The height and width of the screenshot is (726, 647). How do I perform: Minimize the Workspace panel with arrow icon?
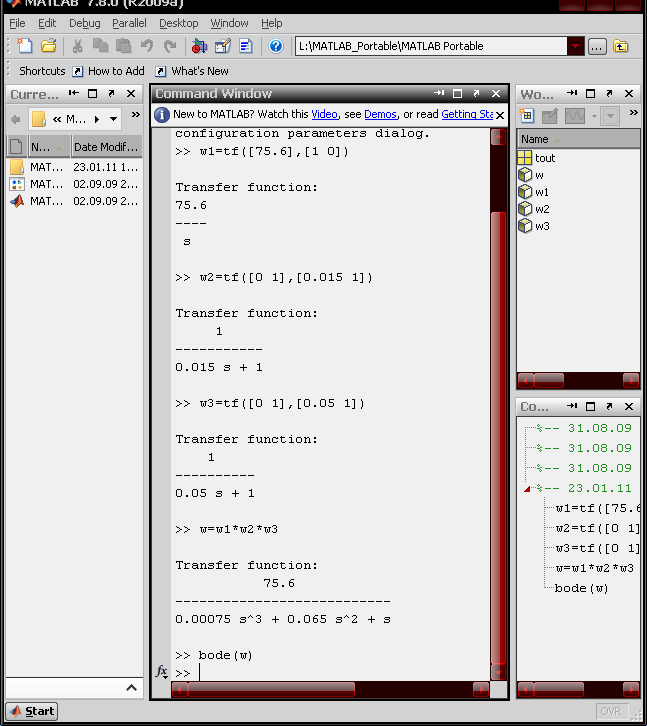[x=572, y=93]
